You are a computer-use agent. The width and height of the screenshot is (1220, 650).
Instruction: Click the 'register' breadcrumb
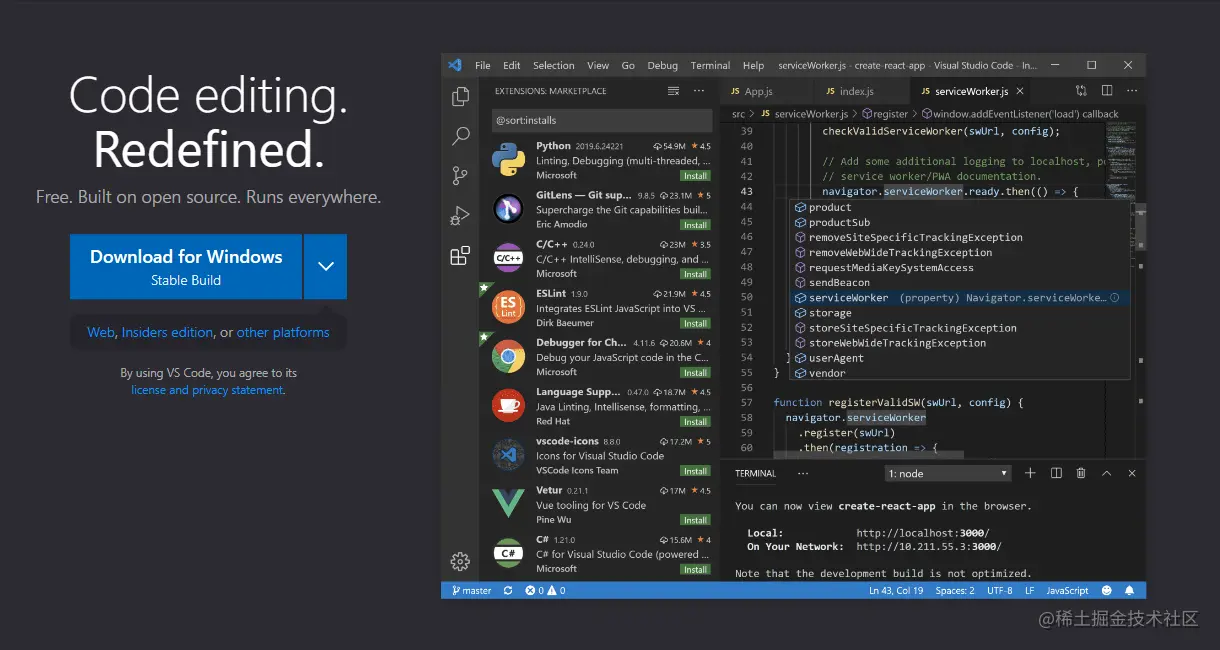pyautogui.click(x=884, y=114)
